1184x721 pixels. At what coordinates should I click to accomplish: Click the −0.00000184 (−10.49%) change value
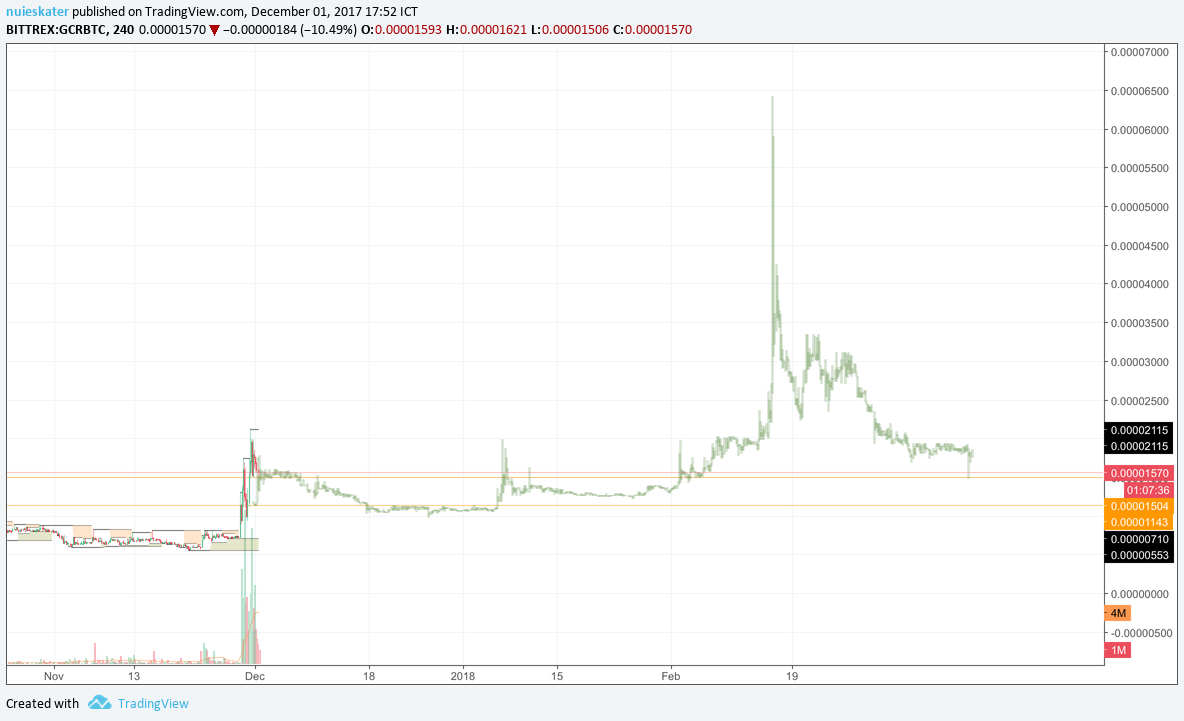pyautogui.click(x=291, y=29)
